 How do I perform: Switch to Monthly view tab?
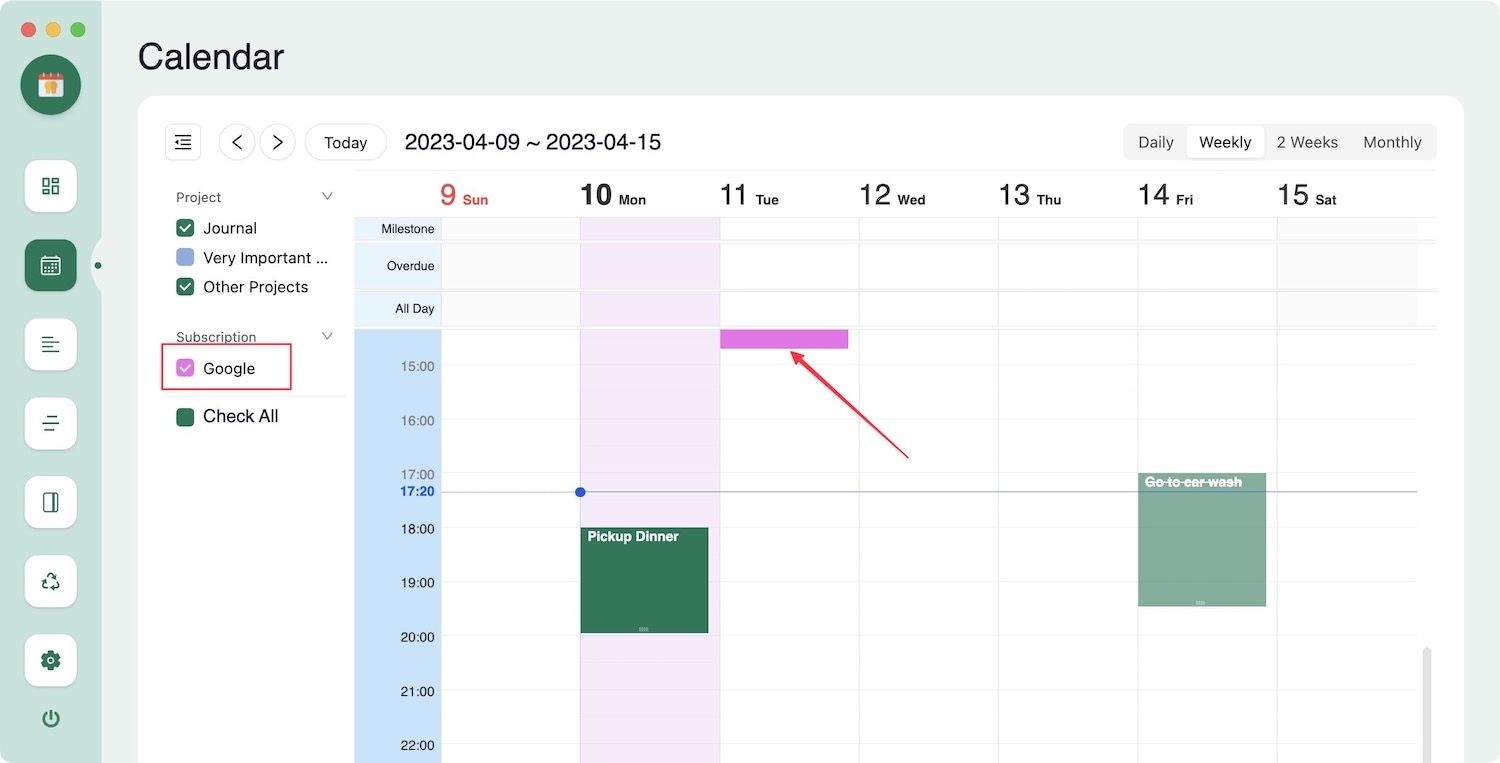(x=1392, y=142)
